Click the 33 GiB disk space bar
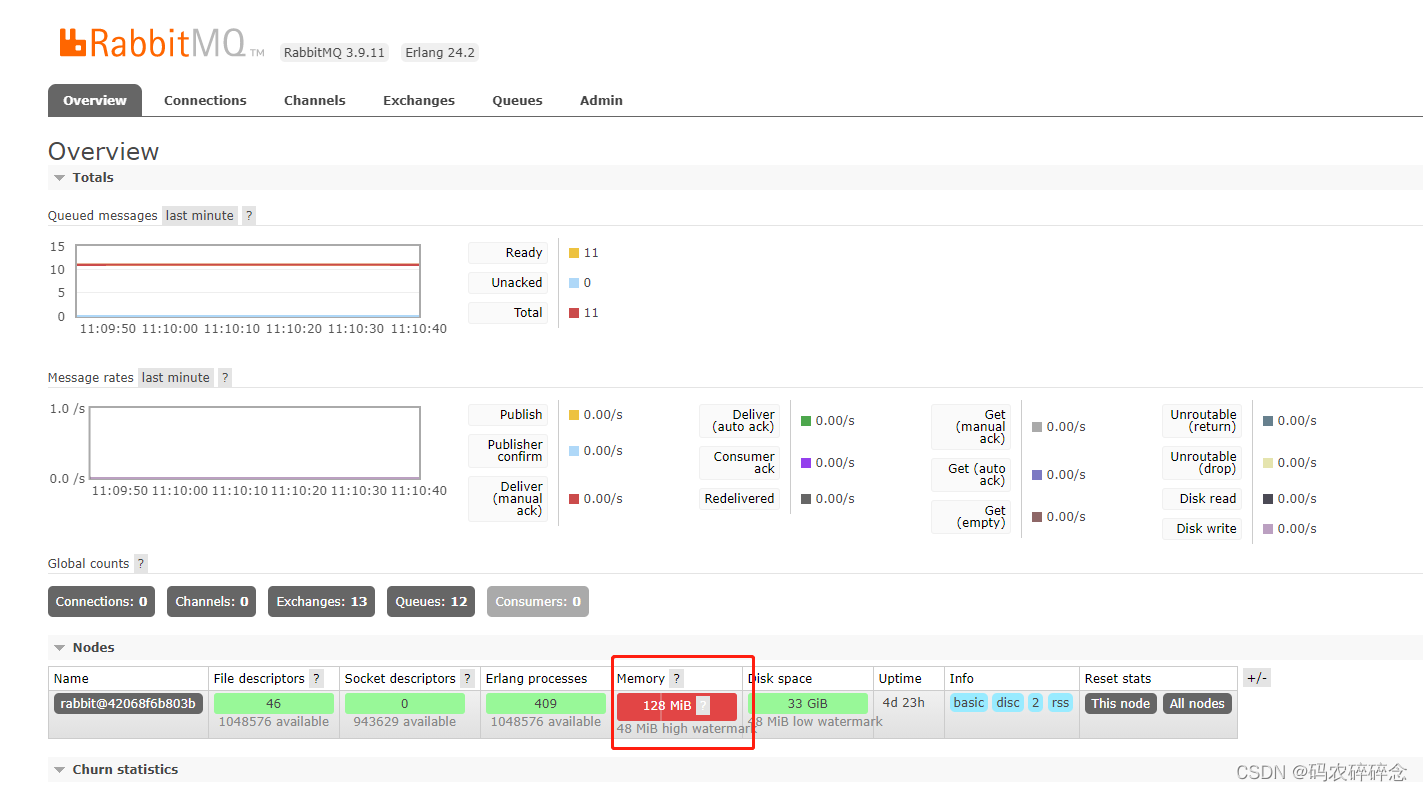The image size is (1423, 791). click(x=808, y=703)
